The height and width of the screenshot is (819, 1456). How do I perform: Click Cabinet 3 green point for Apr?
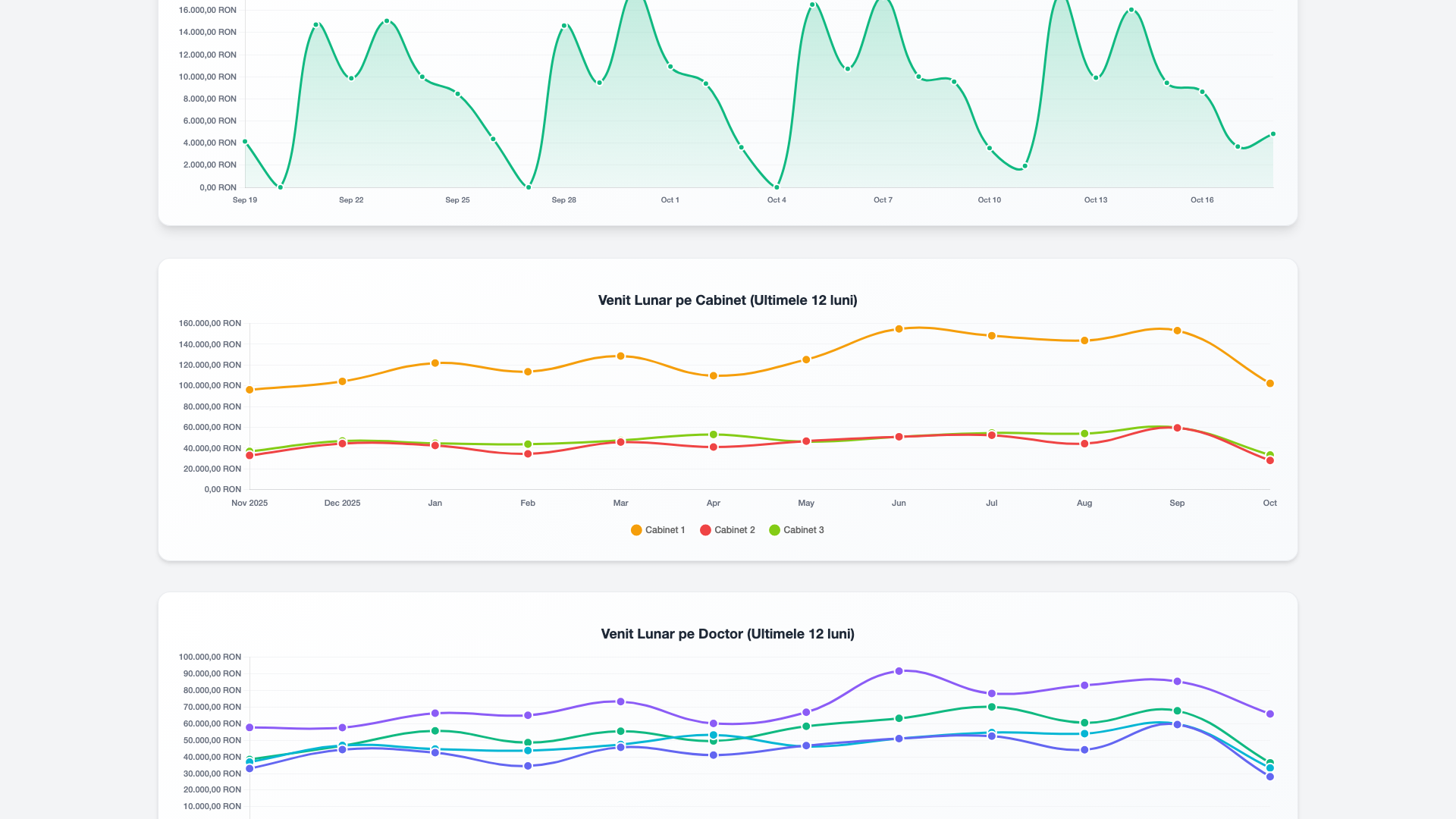pos(714,435)
